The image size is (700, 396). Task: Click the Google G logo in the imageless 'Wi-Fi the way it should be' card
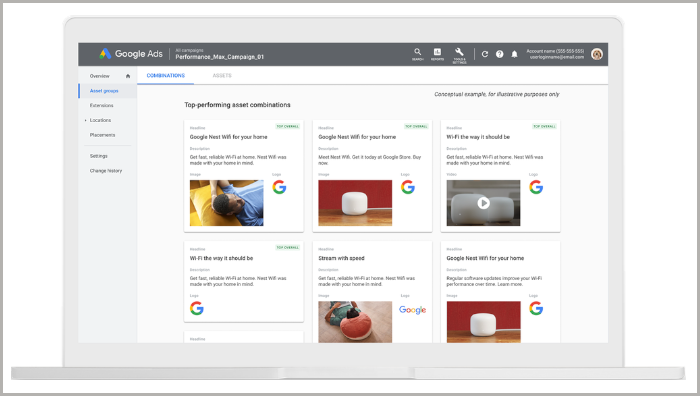tap(197, 308)
